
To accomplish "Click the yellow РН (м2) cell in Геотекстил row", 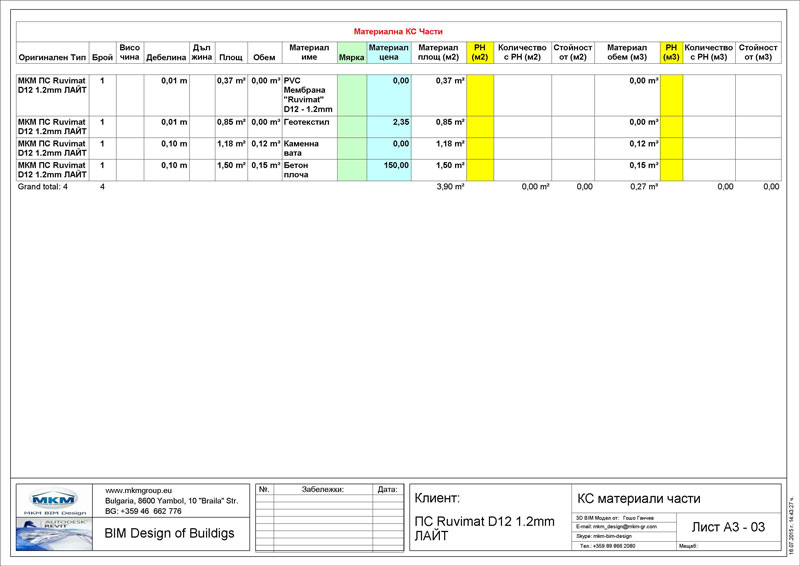I will click(x=480, y=127).
